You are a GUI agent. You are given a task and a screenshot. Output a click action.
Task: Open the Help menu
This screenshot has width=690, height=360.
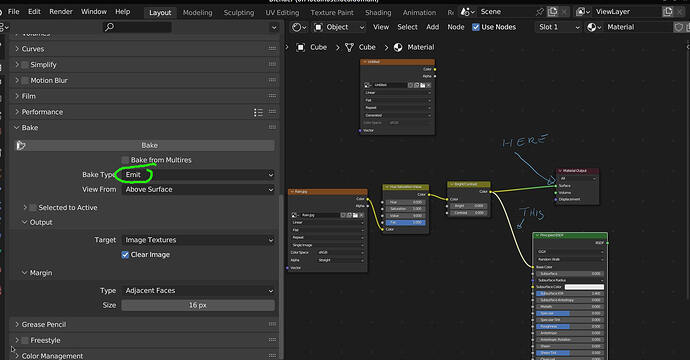pyautogui.click(x=123, y=12)
